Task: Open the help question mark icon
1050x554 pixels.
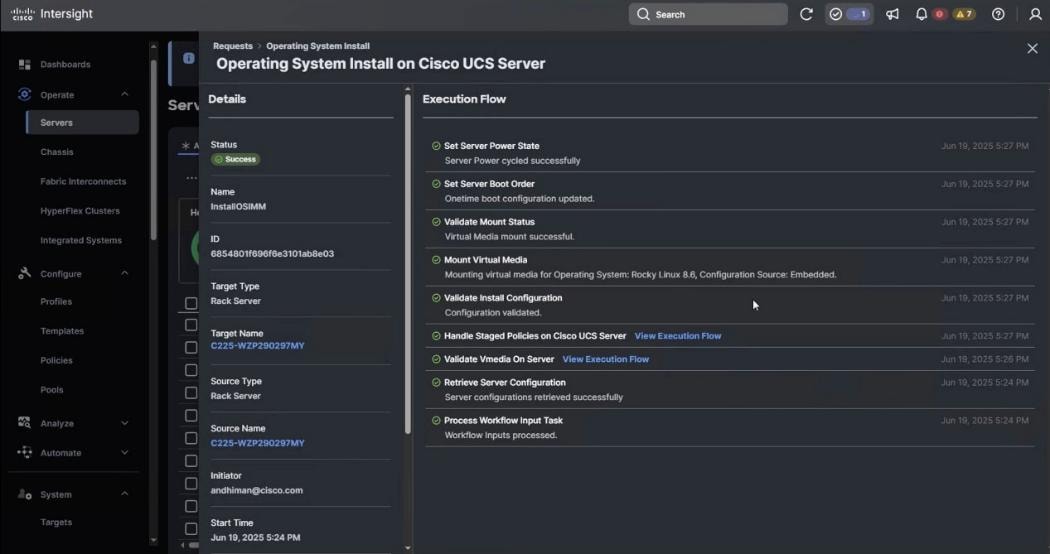Action: pyautogui.click(x=998, y=14)
